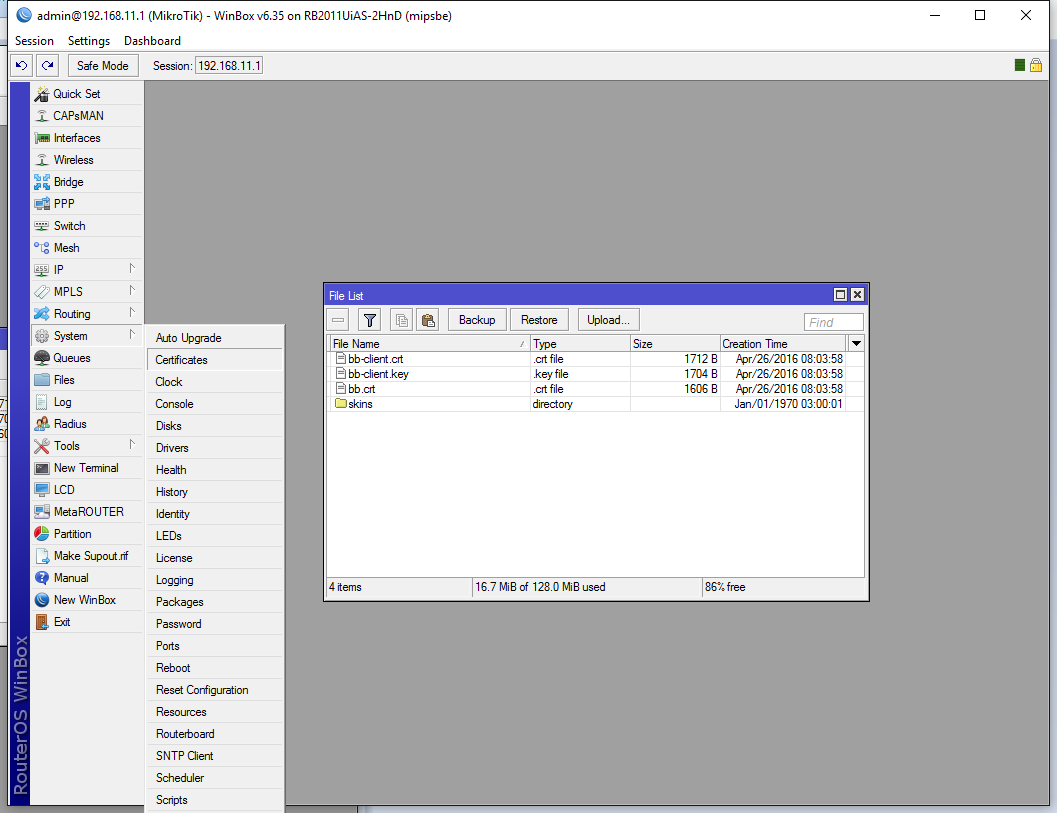Open the Queues menu icon
The height and width of the screenshot is (813, 1057).
tap(42, 358)
